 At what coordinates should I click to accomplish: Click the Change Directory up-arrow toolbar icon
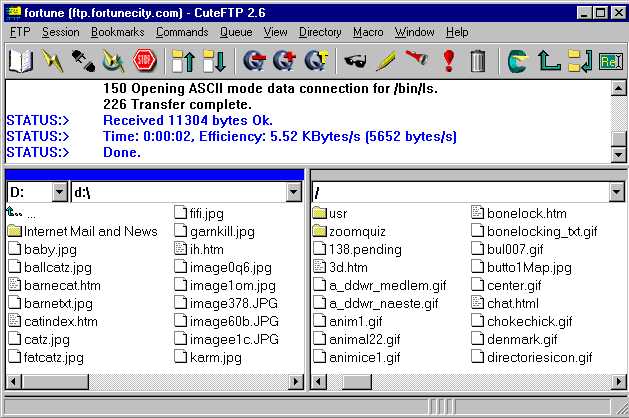pyautogui.click(x=549, y=61)
